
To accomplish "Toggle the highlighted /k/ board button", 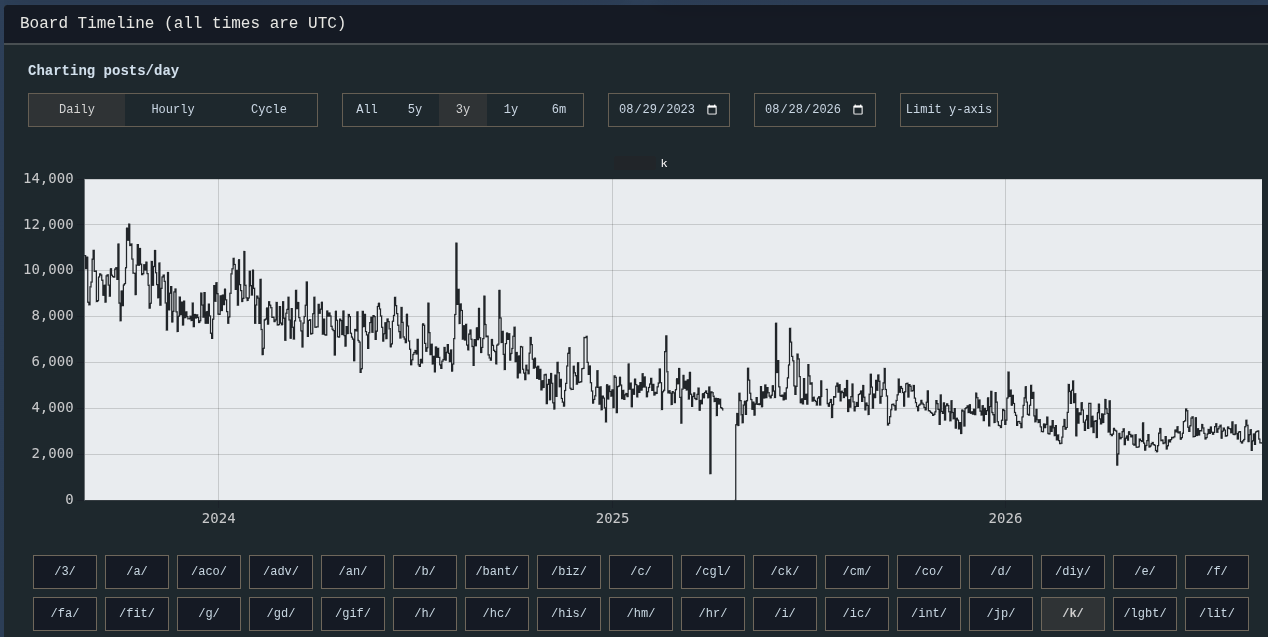I will click(x=1073, y=614).
